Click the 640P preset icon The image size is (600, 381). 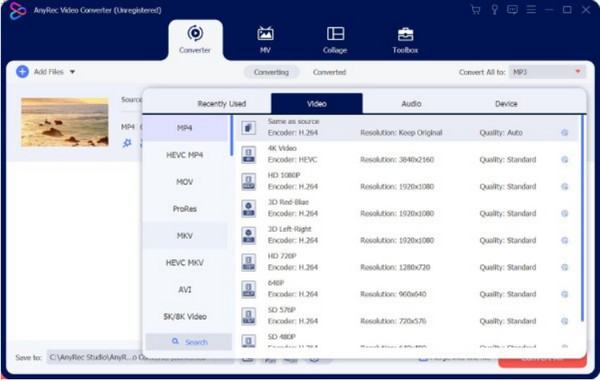pyautogui.click(x=249, y=289)
